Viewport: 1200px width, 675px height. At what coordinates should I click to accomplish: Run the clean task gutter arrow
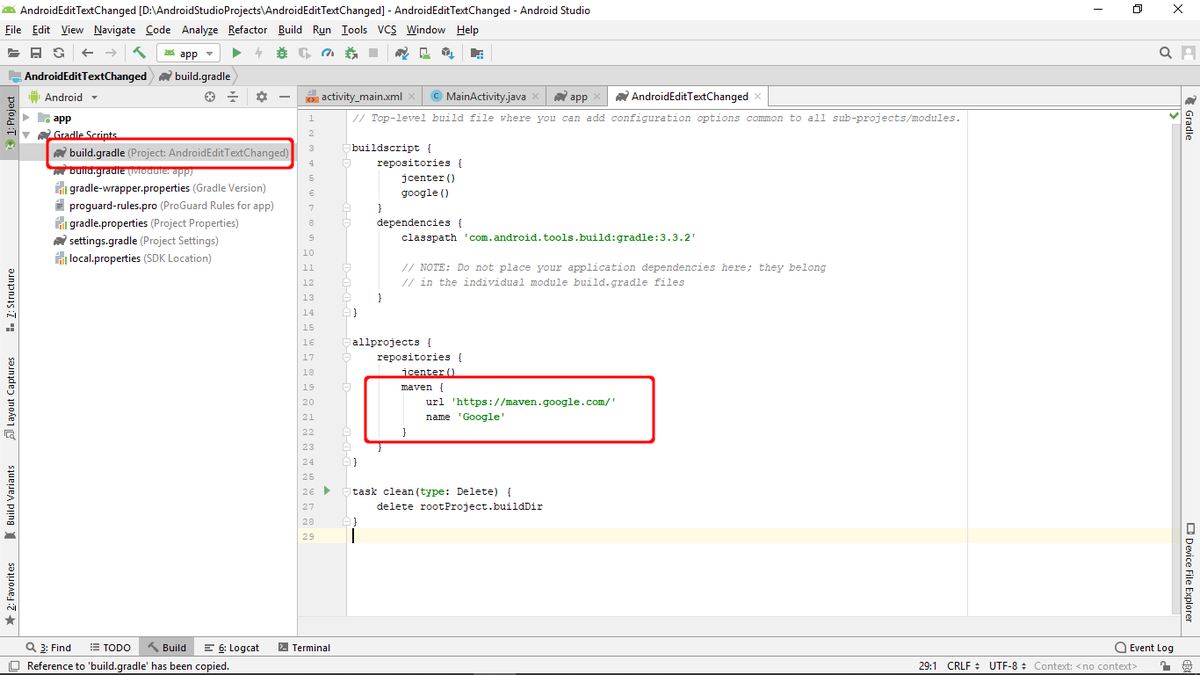click(327, 491)
